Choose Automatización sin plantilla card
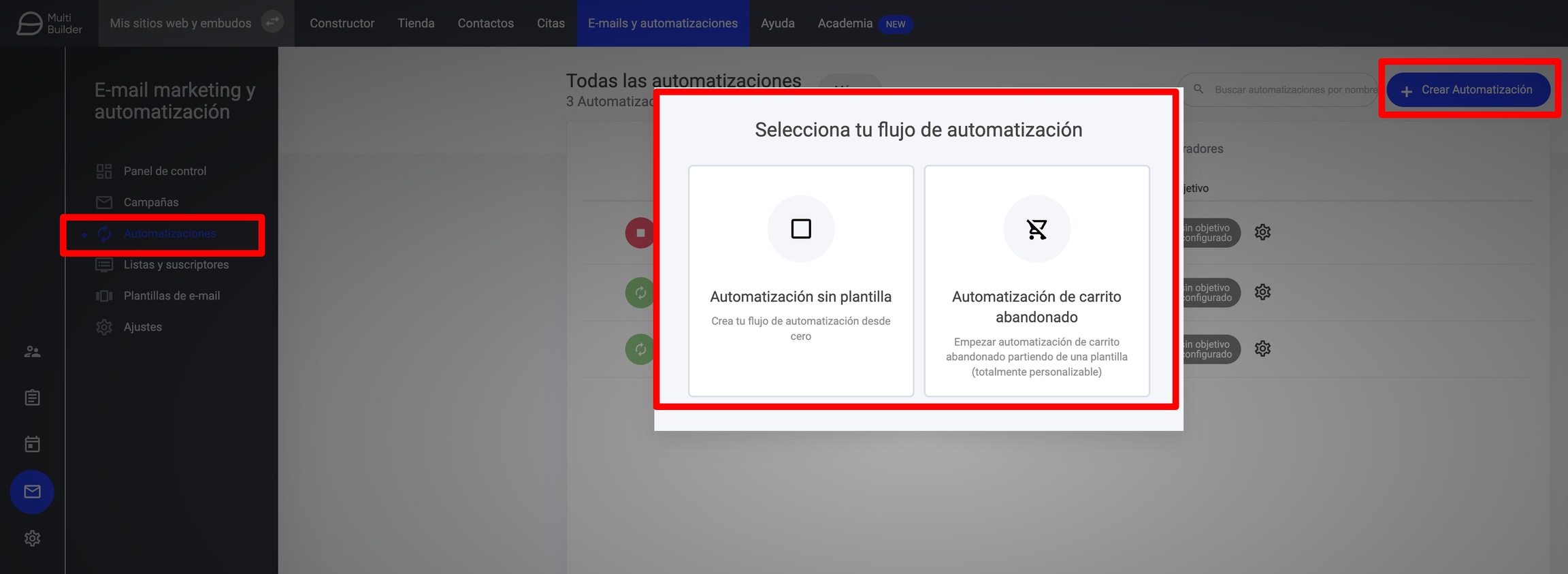This screenshot has height=574, width=1568. tap(800, 281)
